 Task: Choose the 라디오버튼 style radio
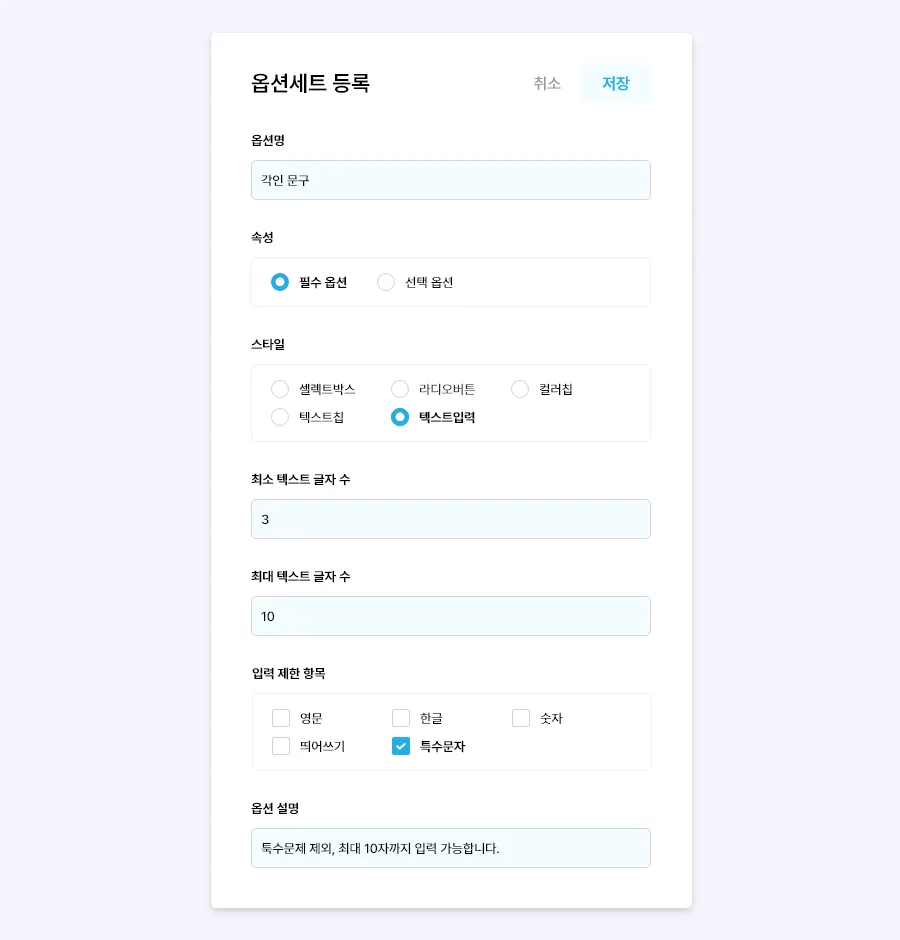click(x=400, y=389)
